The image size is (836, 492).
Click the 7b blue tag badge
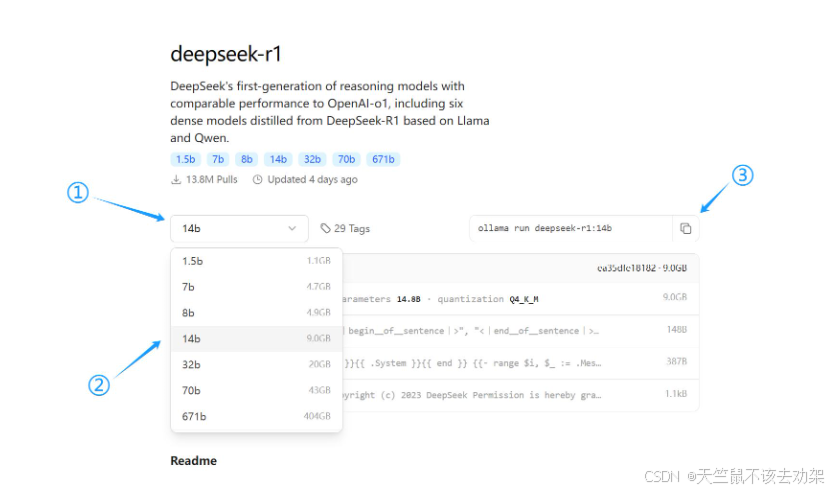pos(218,159)
